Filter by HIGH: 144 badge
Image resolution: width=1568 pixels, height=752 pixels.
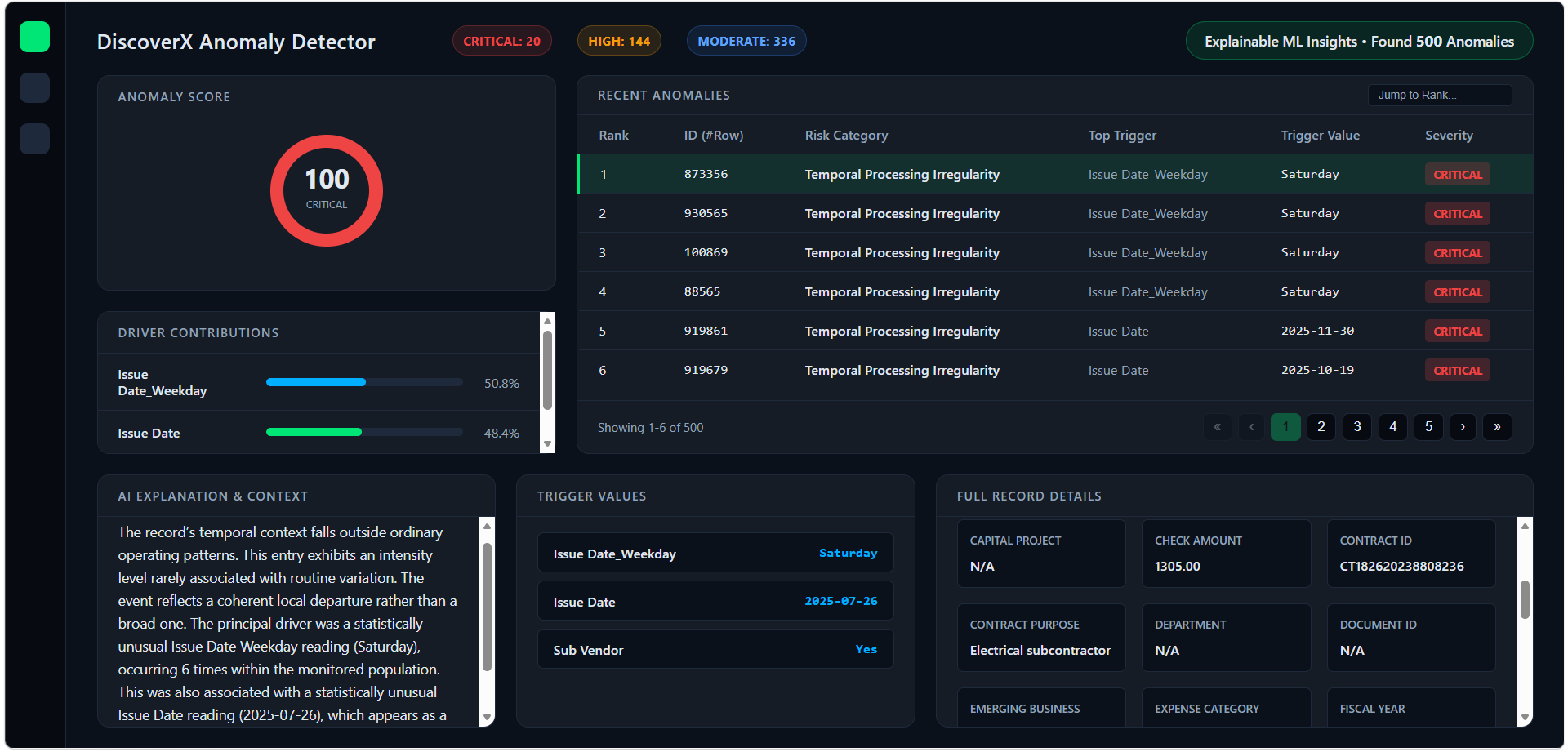tap(619, 41)
